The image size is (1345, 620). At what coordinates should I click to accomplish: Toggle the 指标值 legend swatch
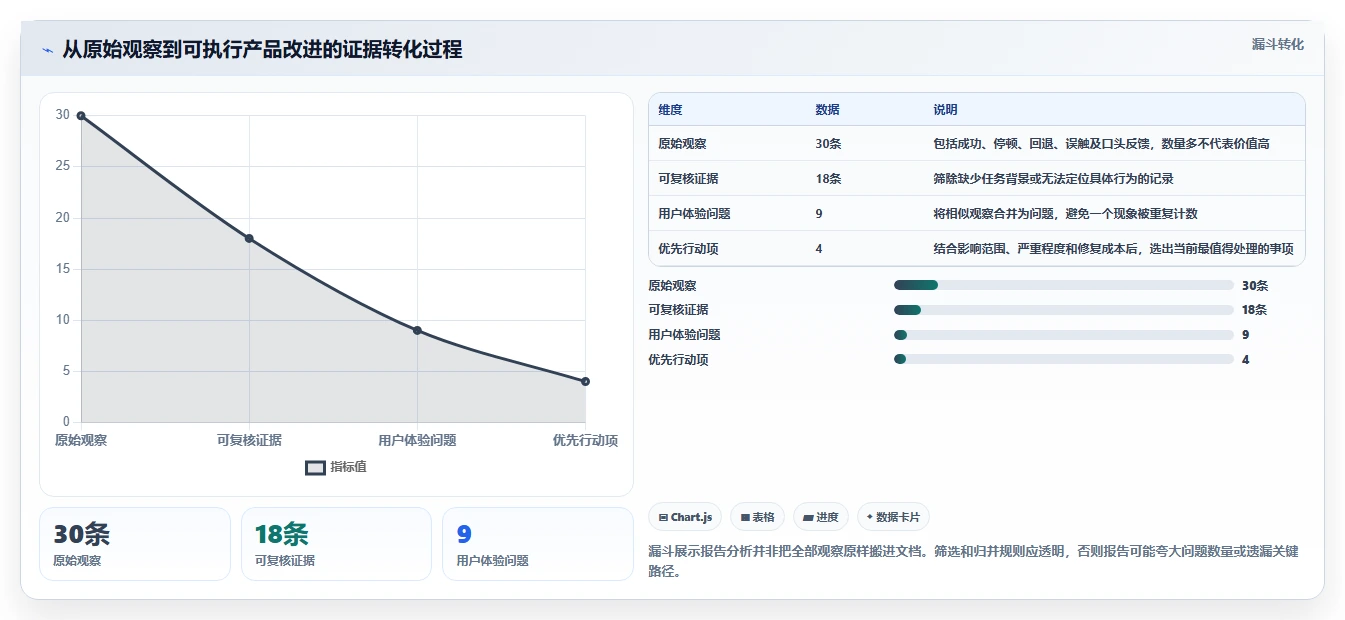point(315,467)
